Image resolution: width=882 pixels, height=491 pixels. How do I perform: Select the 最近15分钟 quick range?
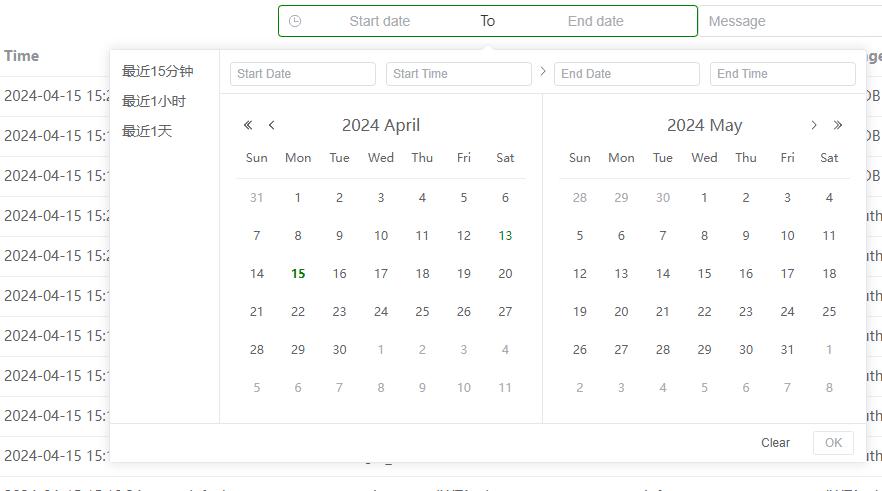[158, 71]
